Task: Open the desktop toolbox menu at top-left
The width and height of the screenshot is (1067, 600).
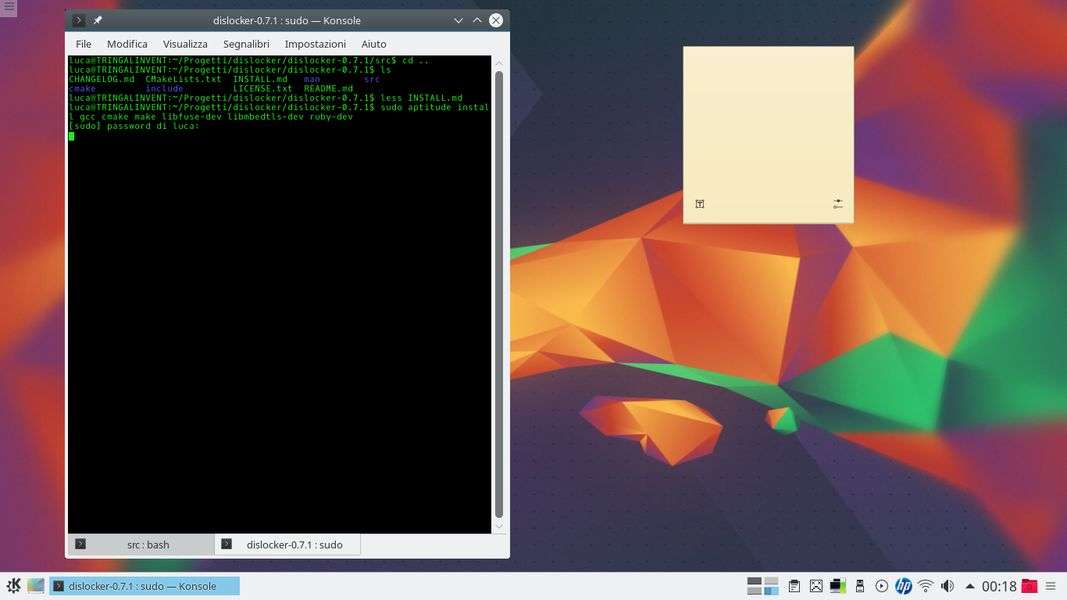Action: click(x=9, y=8)
